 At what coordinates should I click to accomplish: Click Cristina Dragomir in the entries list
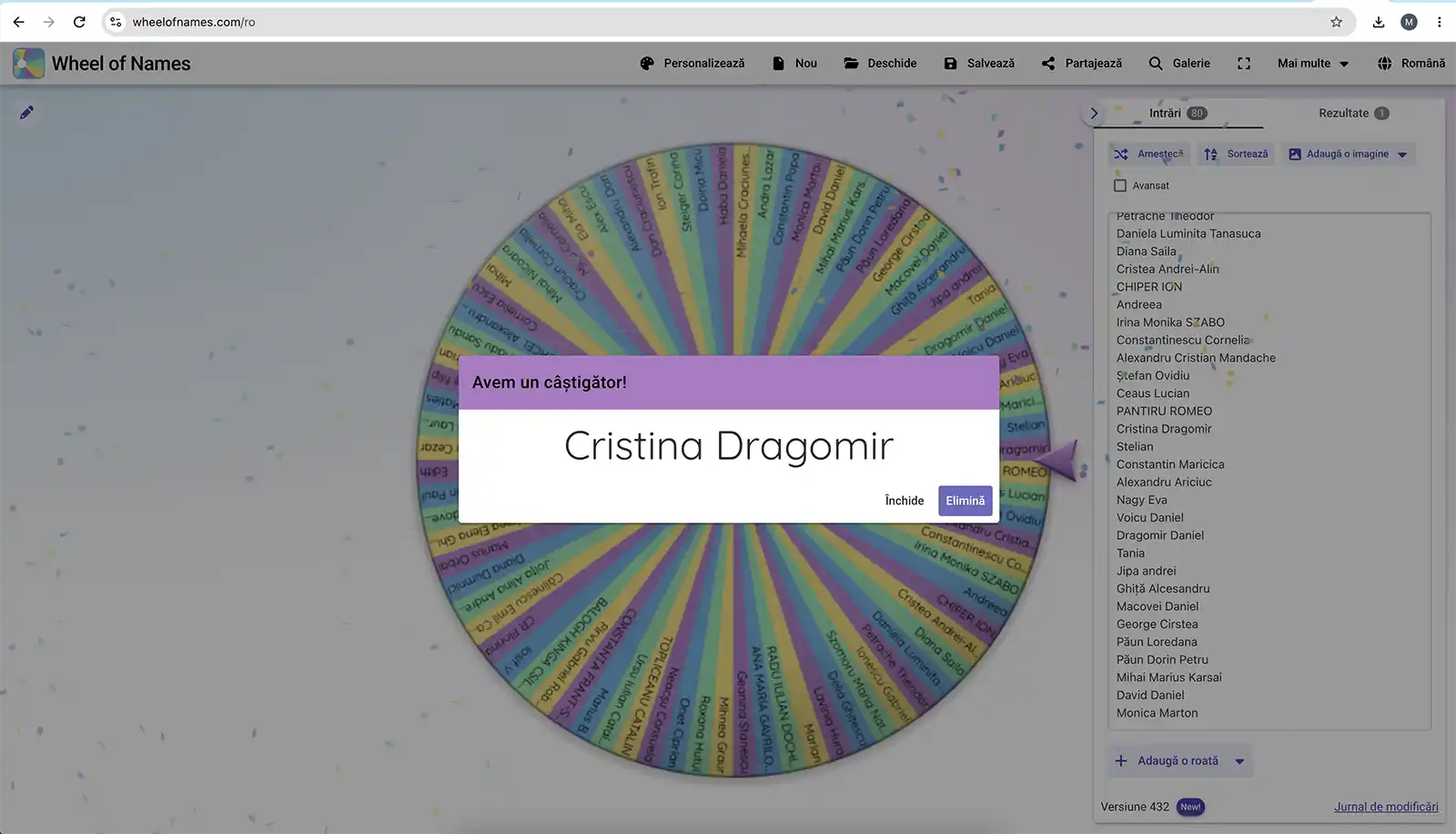click(1164, 429)
